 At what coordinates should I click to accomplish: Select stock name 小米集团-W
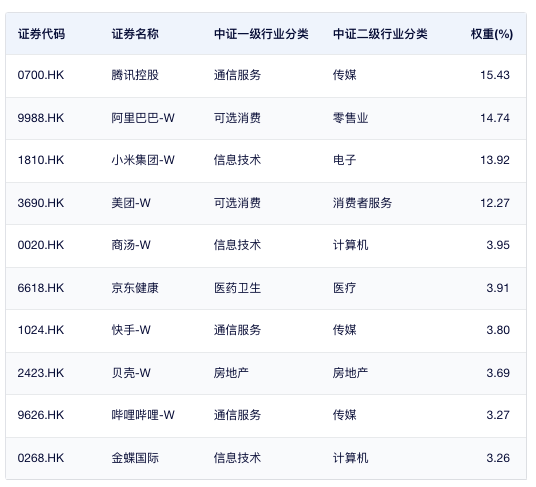143,160
